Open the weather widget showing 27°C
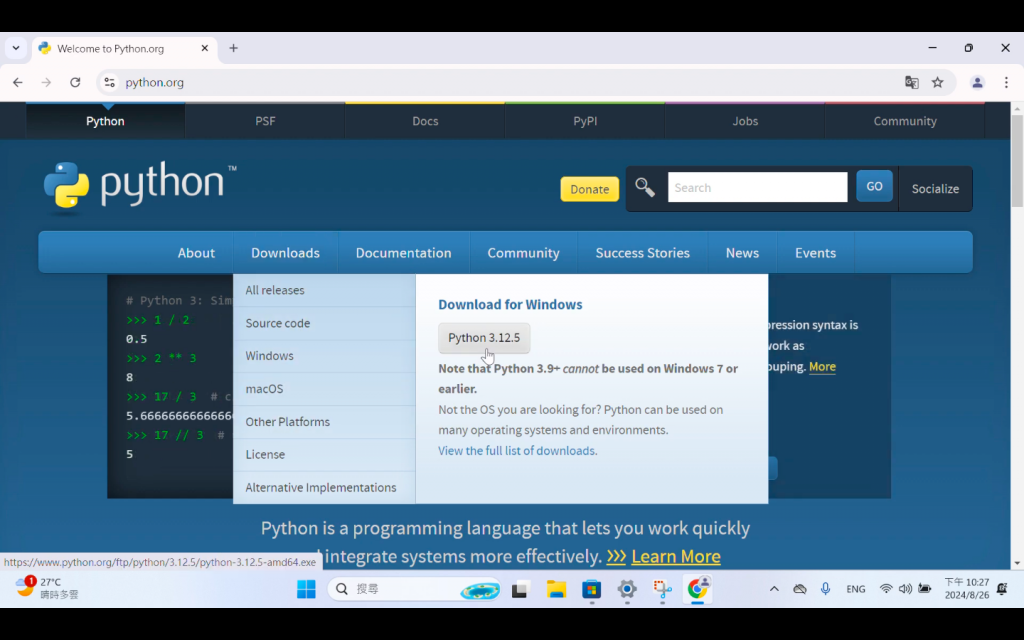The width and height of the screenshot is (1024, 640). (x=47, y=588)
